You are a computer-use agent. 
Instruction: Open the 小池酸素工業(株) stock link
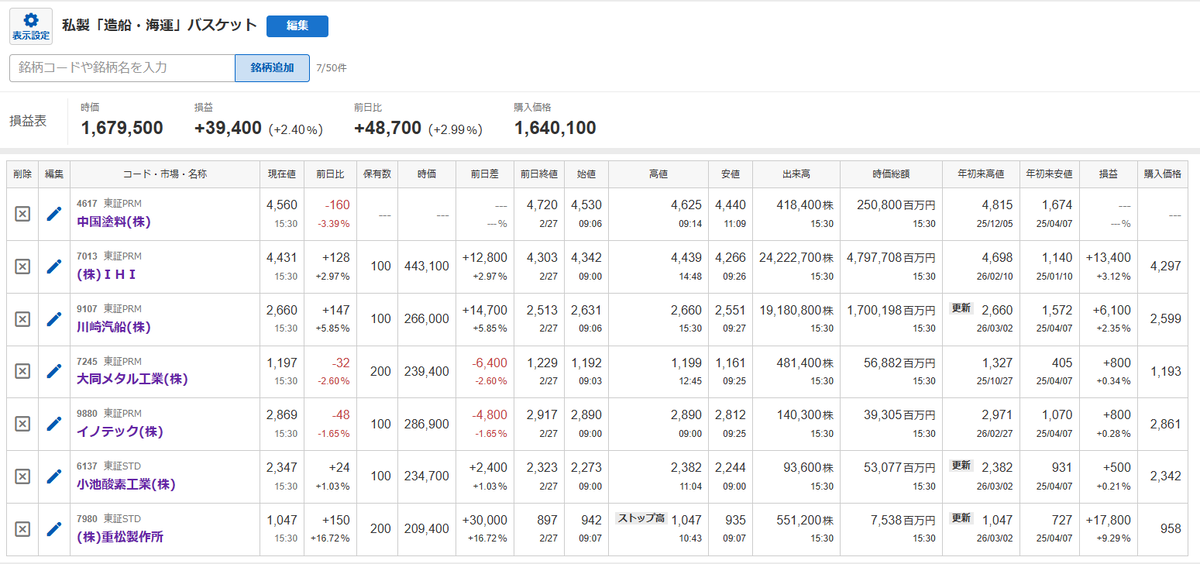[x=127, y=484]
